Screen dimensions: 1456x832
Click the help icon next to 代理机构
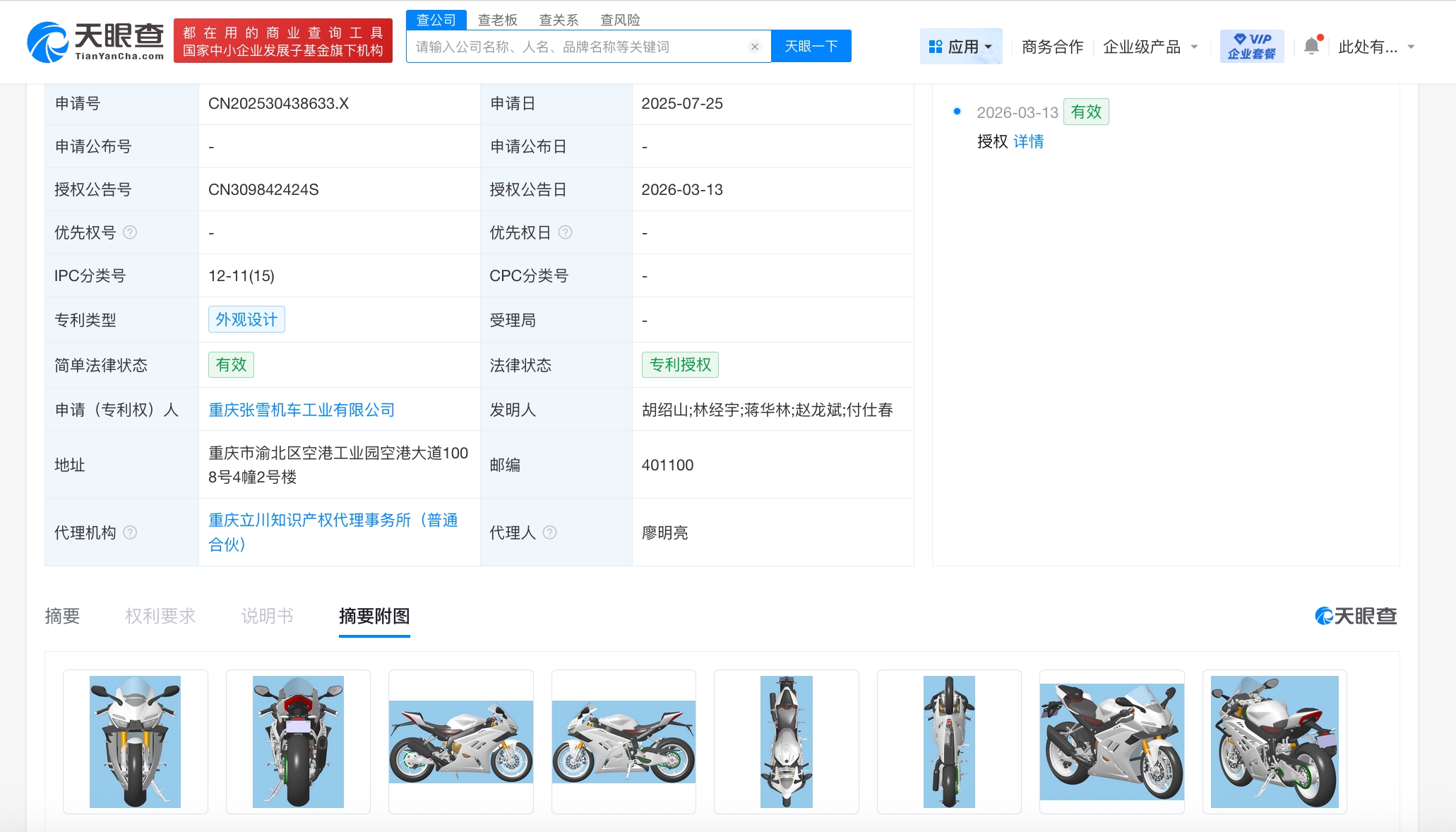[130, 533]
